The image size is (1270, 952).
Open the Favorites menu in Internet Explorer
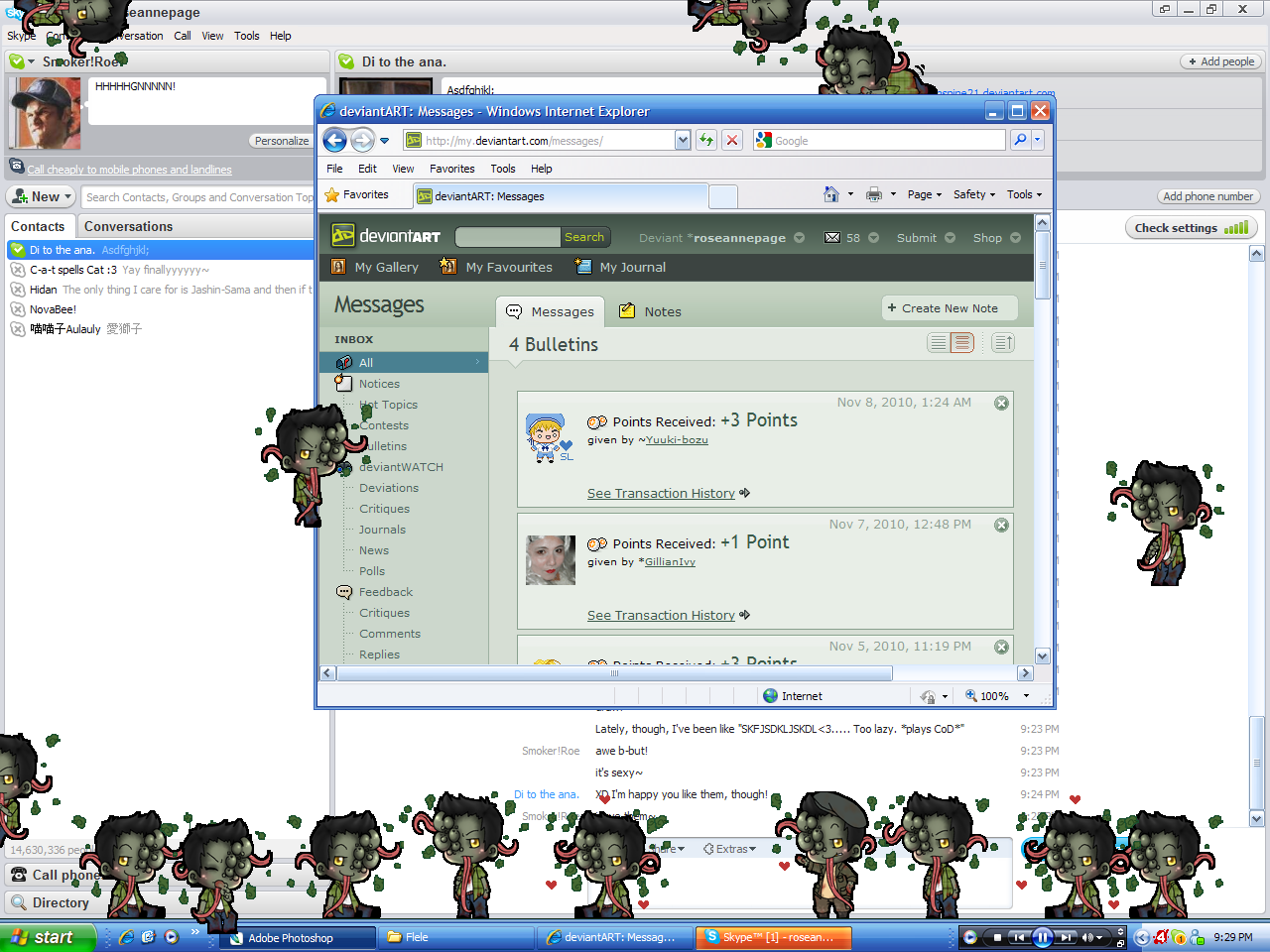pyautogui.click(x=451, y=169)
